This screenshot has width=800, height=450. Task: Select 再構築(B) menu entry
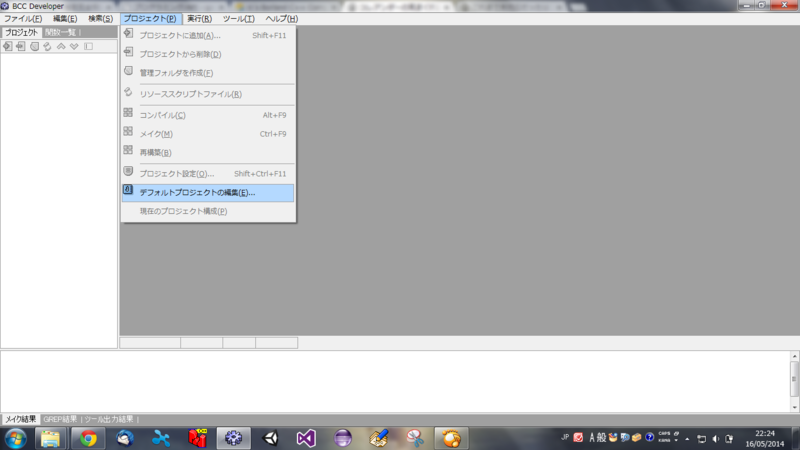(x=208, y=153)
